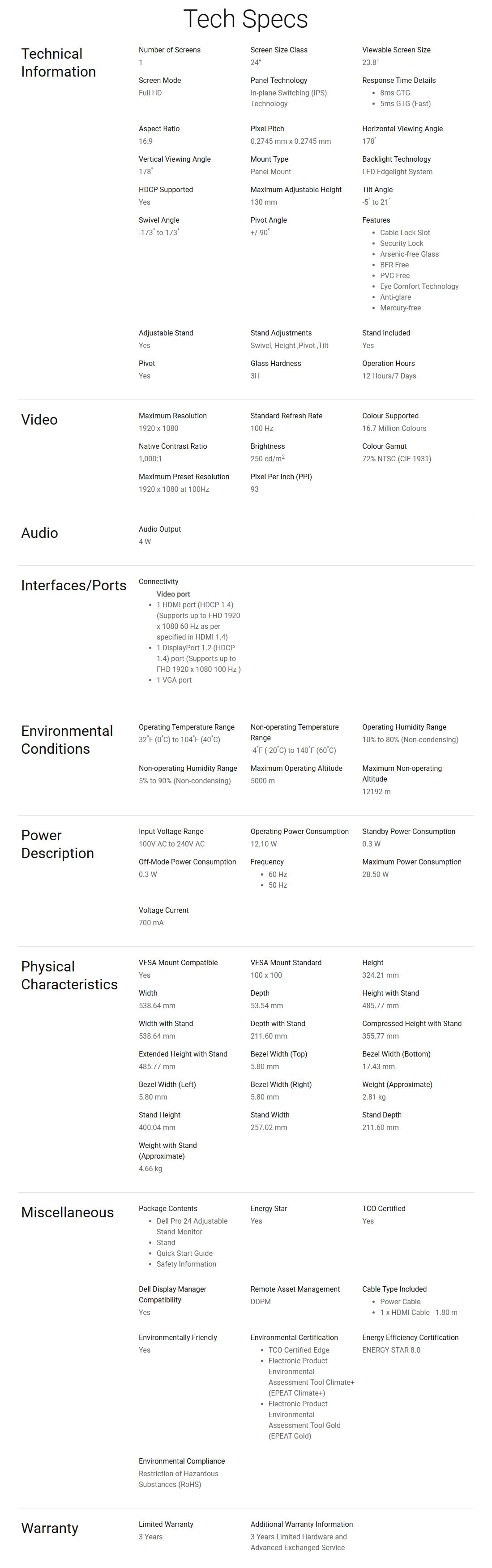Click the Miscellaneous section heading
This screenshot has width=492, height=1568.
[x=68, y=1212]
